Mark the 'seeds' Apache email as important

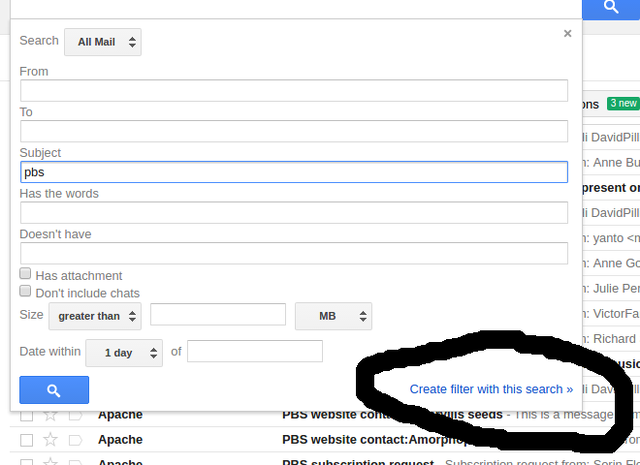point(75,414)
